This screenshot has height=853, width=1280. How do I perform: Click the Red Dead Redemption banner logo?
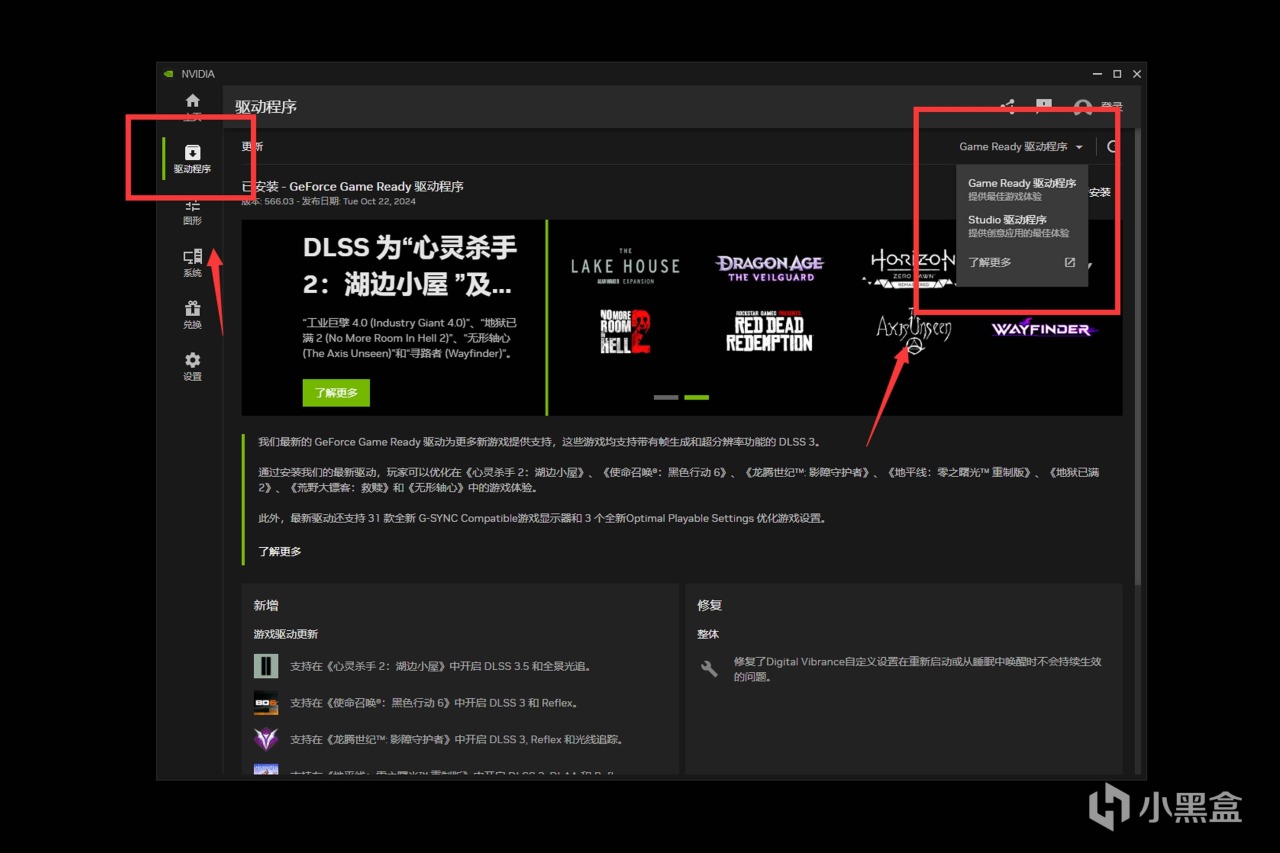(769, 331)
